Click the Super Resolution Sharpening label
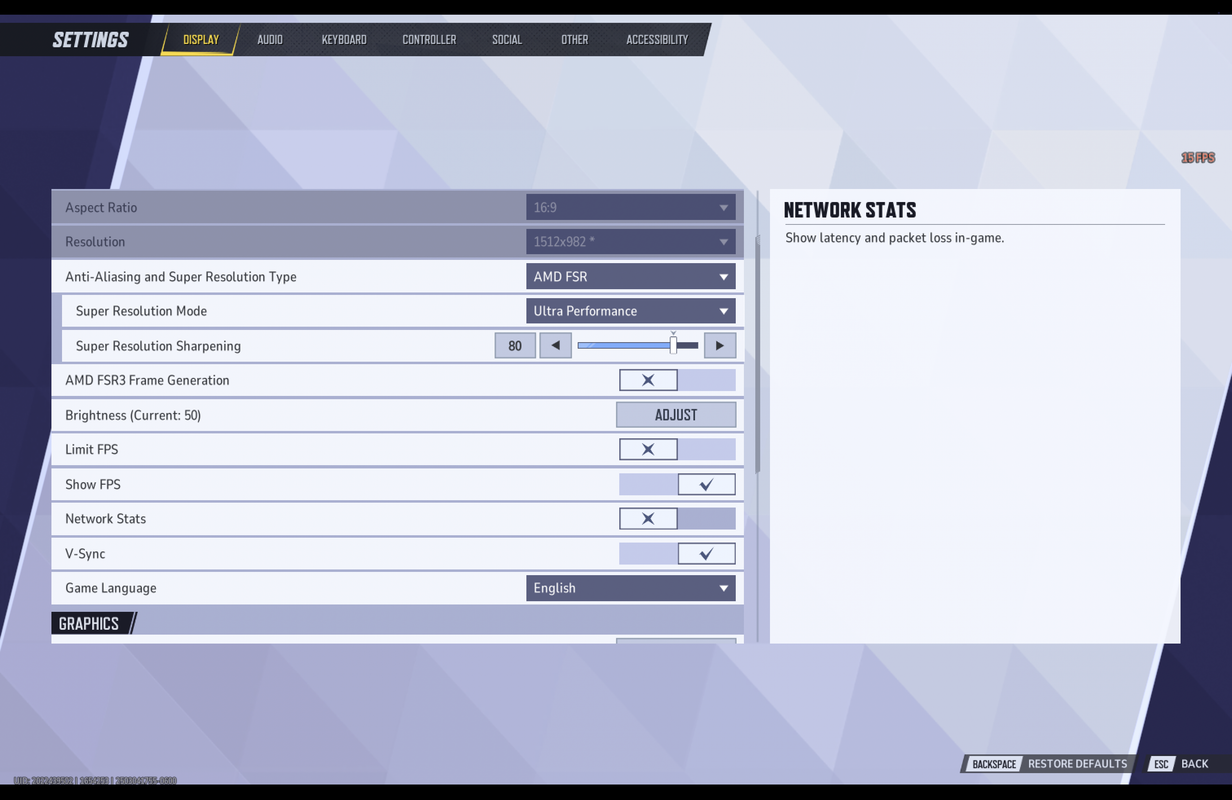Screen dimensions: 1232x800 click(158, 346)
